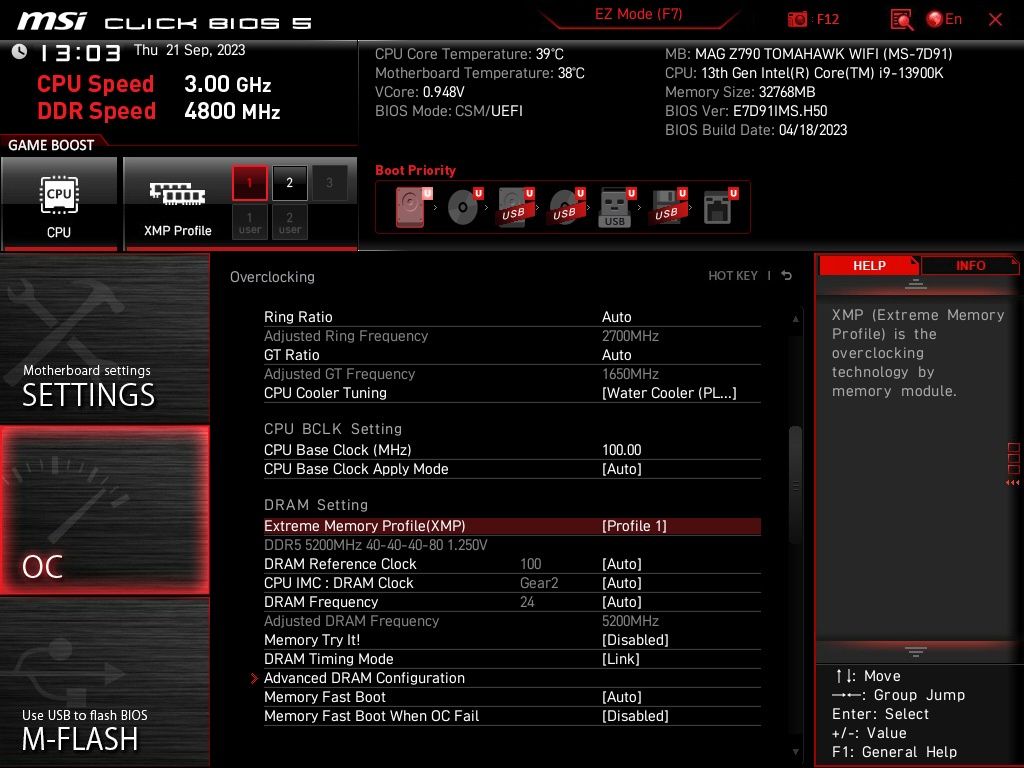1024x768 pixels.
Task: Click the Adjusted GT Frequency 1650MHz row
Action: [512, 374]
